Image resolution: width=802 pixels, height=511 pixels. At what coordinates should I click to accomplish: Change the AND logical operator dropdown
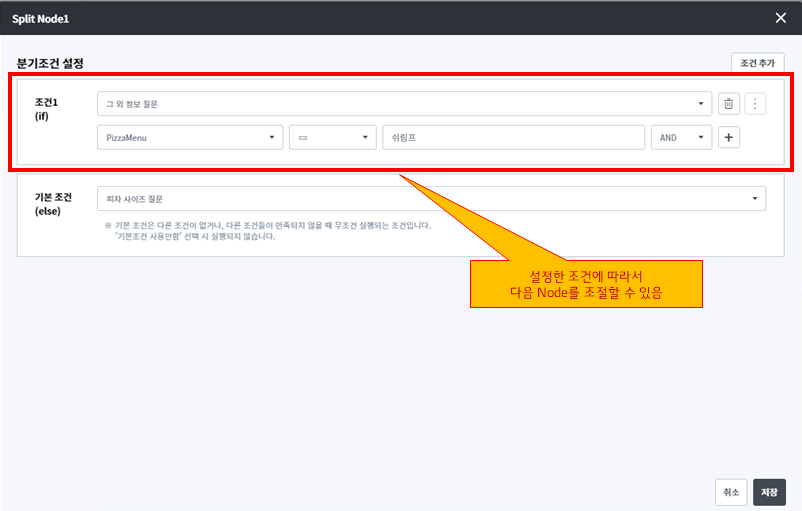click(680, 138)
